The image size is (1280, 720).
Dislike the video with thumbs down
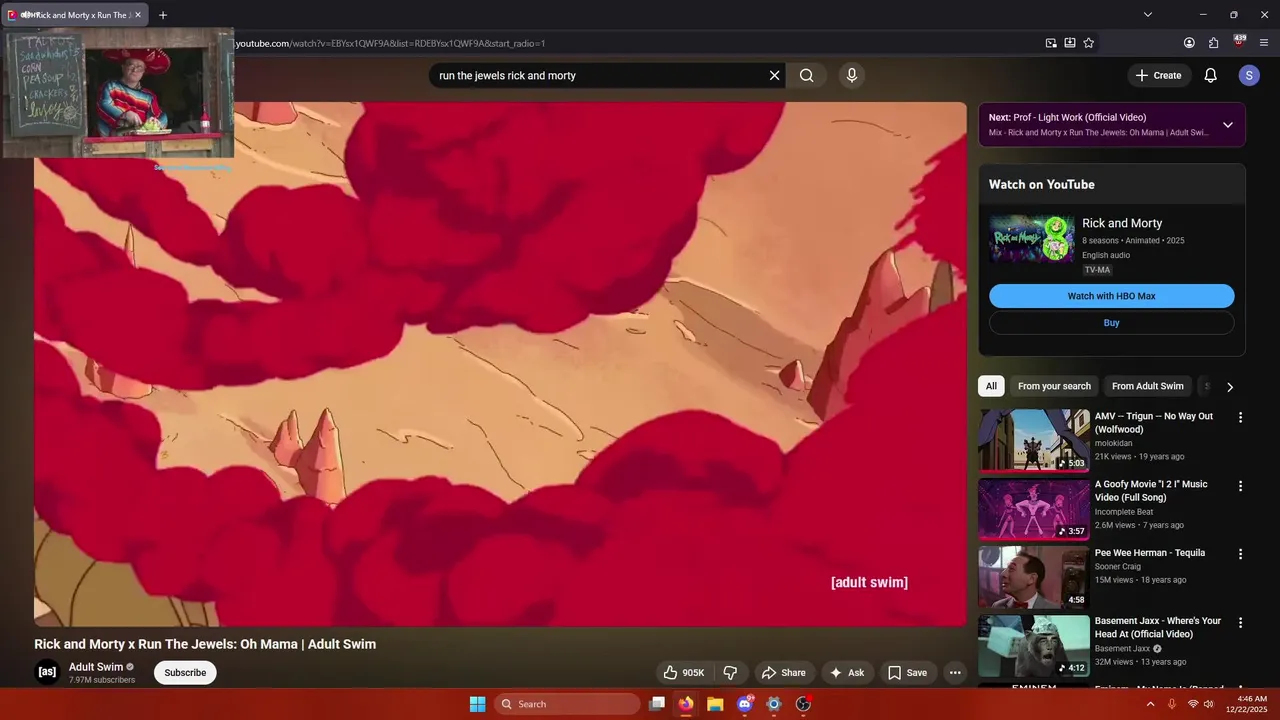pos(730,673)
